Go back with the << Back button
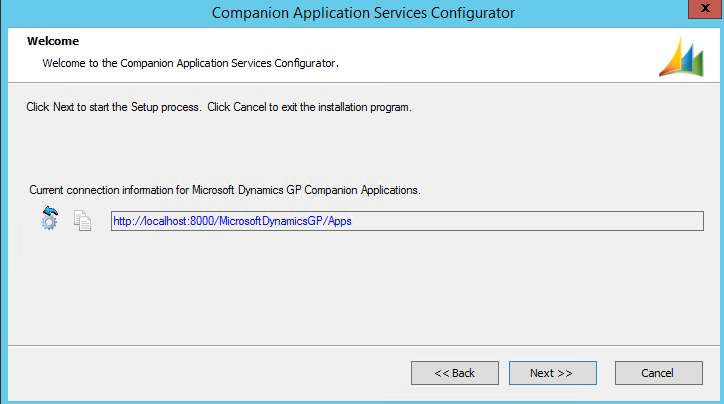This screenshot has height=404, width=724. tap(454, 373)
